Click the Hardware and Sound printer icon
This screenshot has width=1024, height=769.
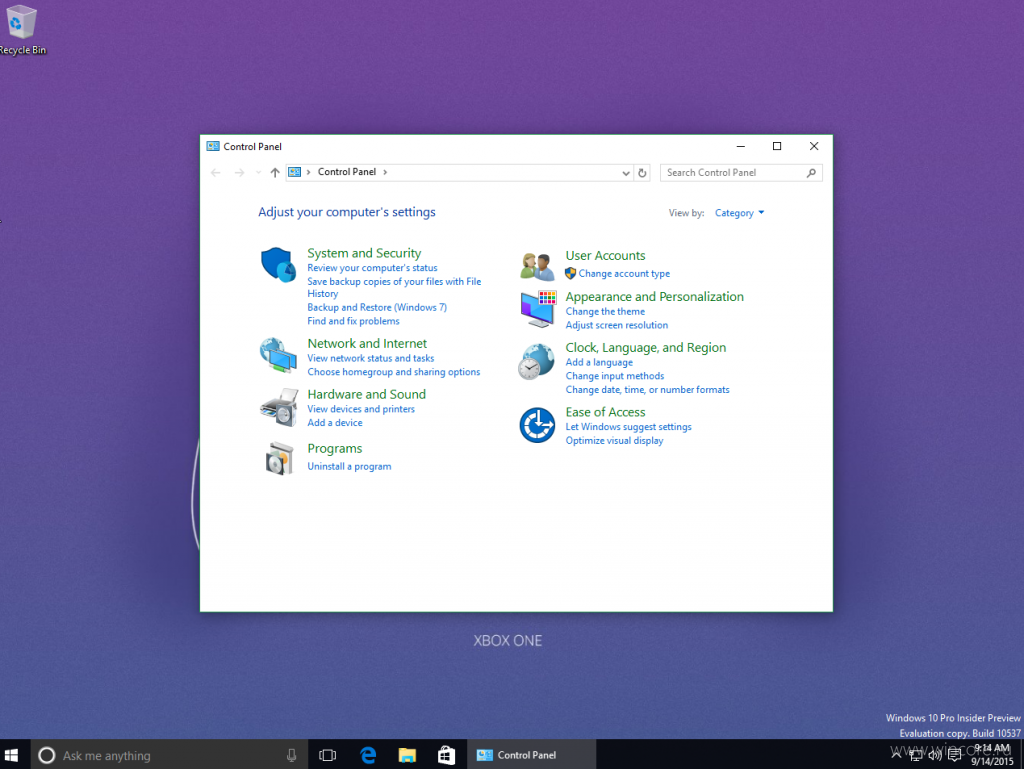pyautogui.click(x=279, y=407)
